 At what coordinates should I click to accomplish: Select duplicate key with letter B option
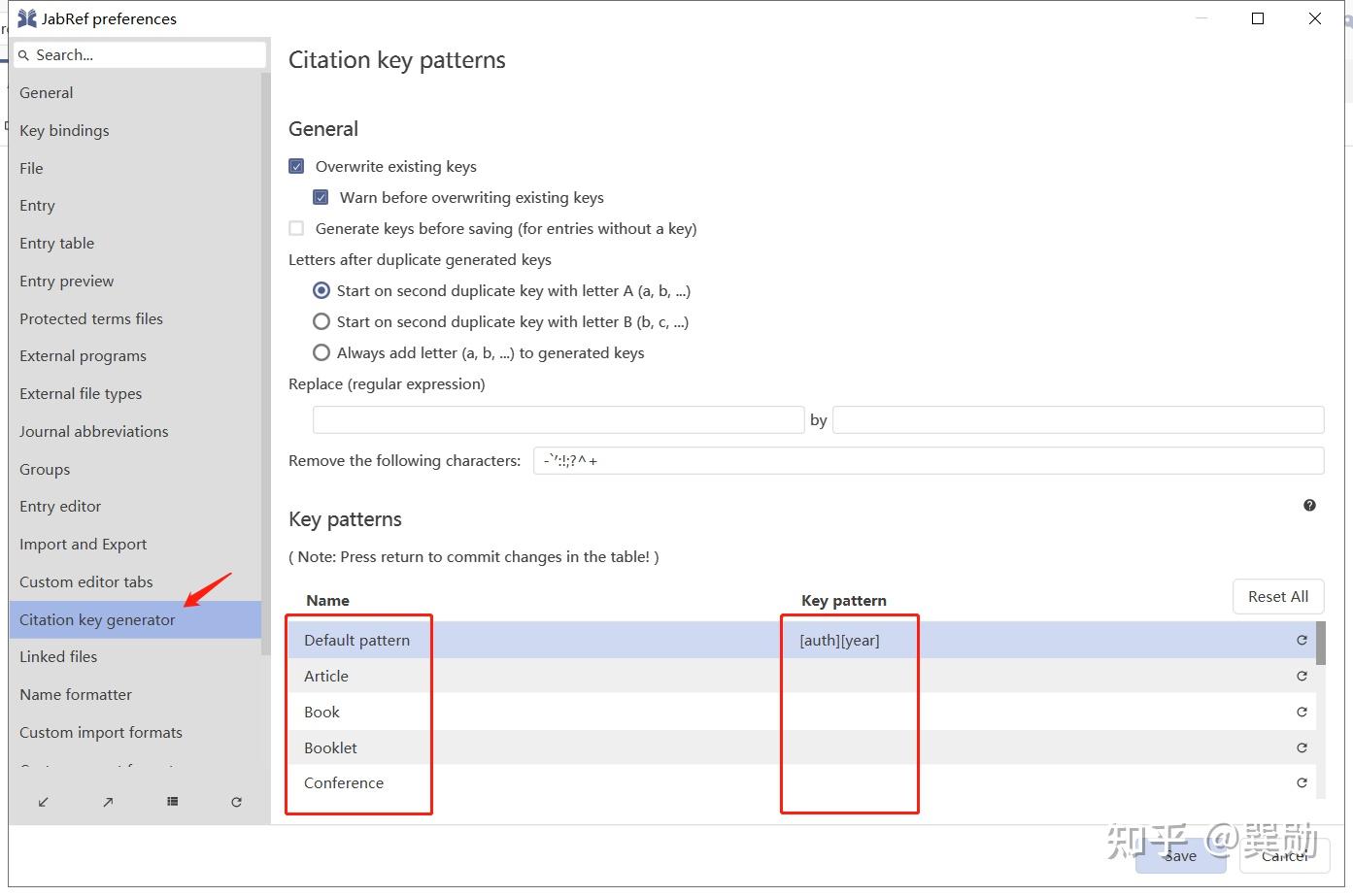[321, 322]
